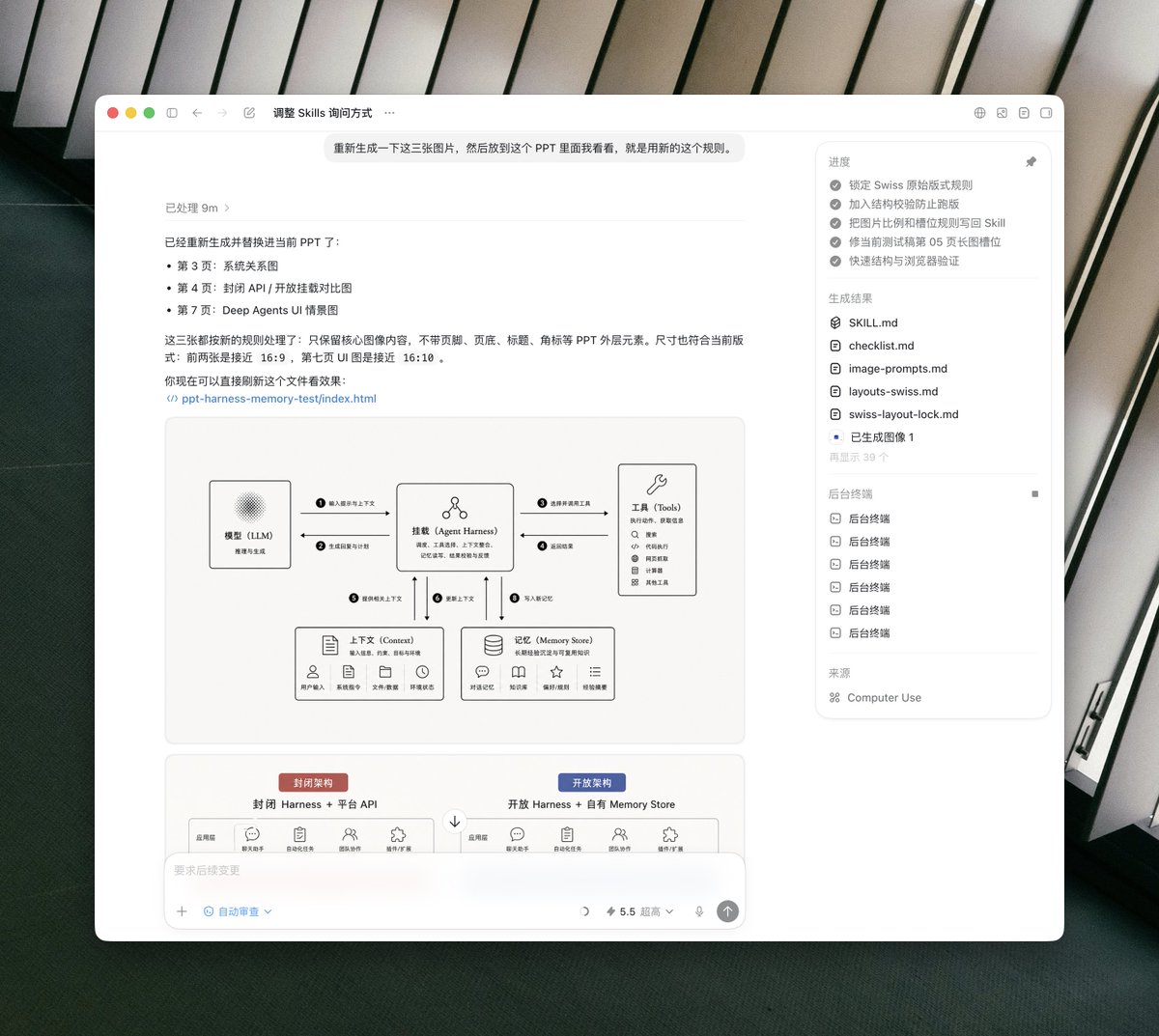This screenshot has height=1036, width=1159.
Task: Open SKILL.md from generated results
Action: tap(873, 322)
